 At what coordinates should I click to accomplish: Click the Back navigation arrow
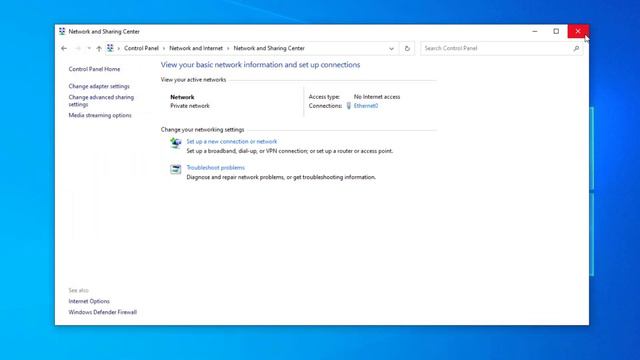[64, 48]
